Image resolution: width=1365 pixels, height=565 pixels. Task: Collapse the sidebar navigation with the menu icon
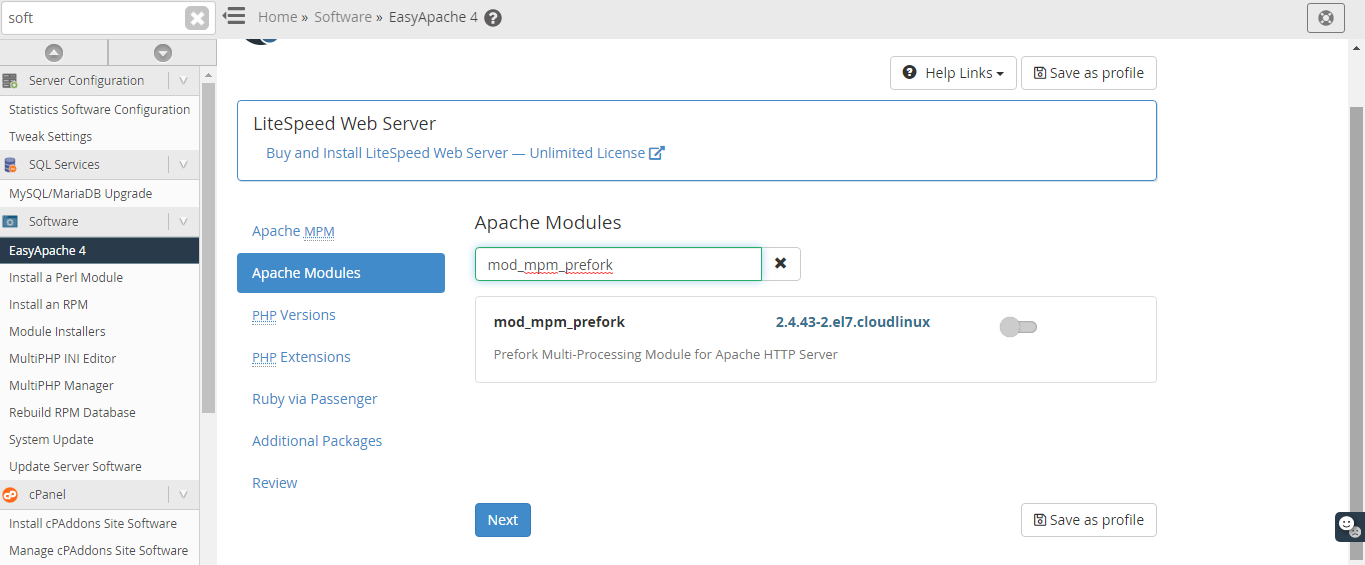pyautogui.click(x=234, y=16)
